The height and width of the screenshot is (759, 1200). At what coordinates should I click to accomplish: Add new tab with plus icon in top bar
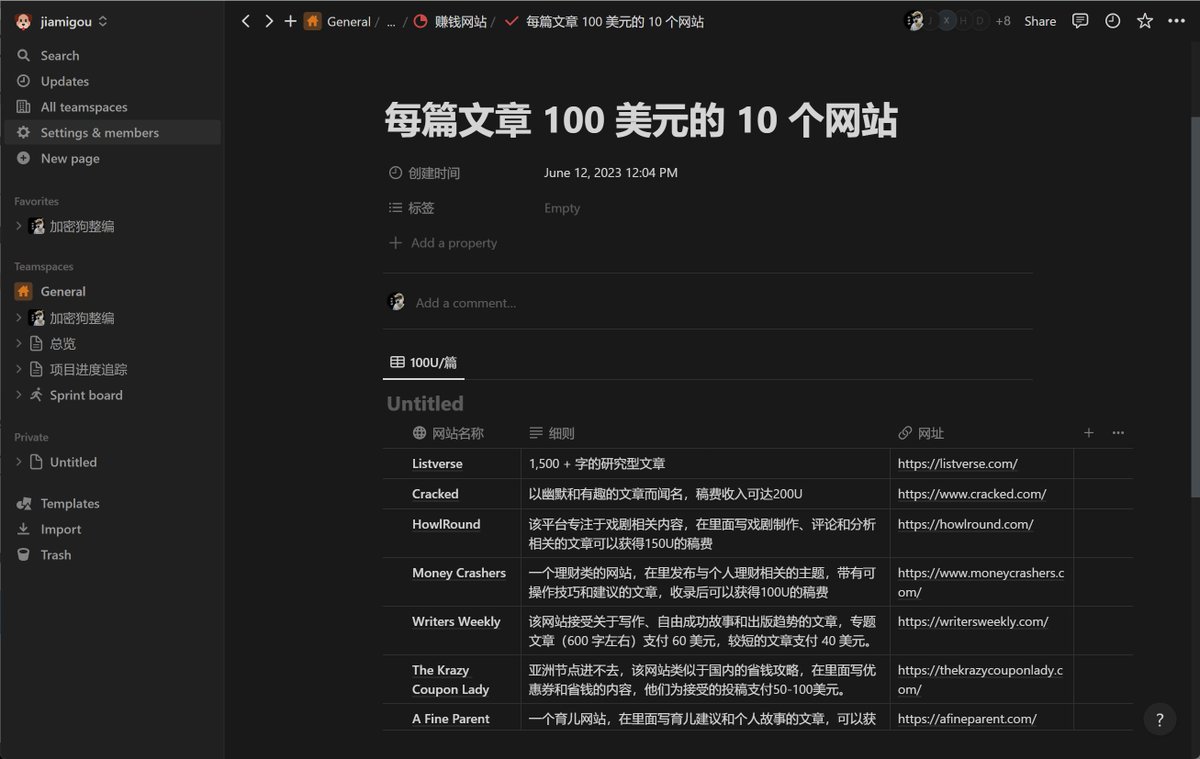(x=290, y=21)
